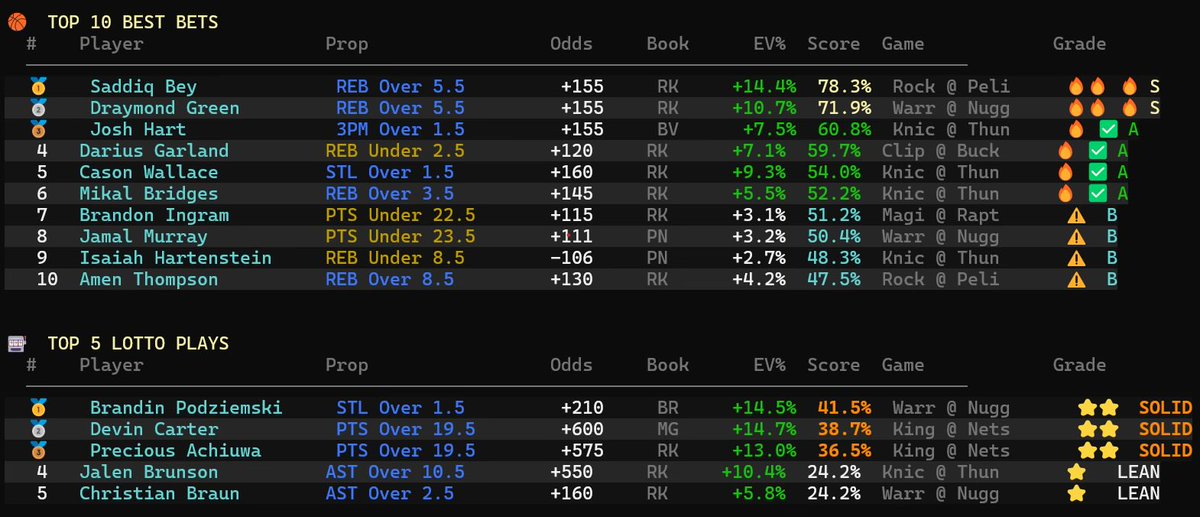Viewport: 1200px width, 517px height.
Task: Click the Clip @ Buck game cell
Action: click(x=941, y=151)
